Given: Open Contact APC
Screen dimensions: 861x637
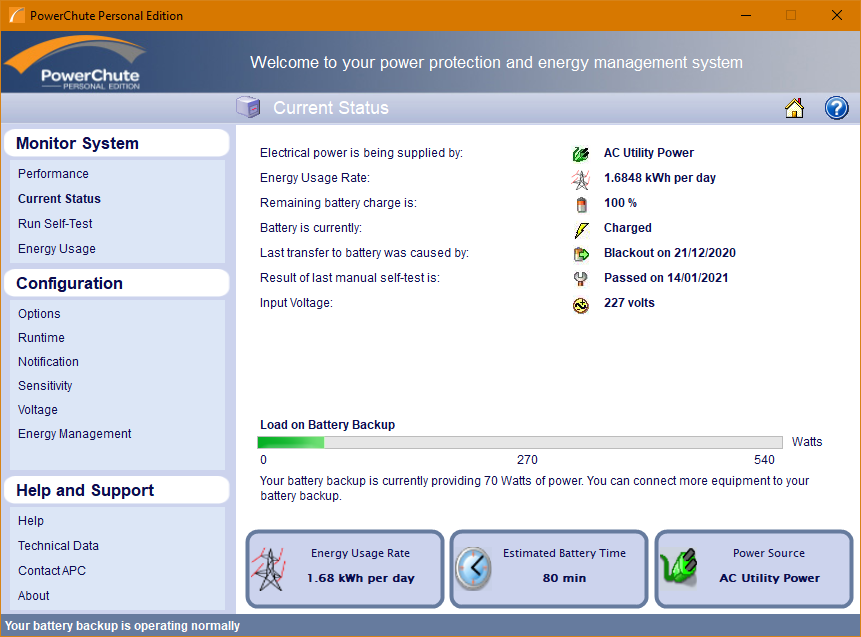Looking at the screenshot, I should click(52, 571).
